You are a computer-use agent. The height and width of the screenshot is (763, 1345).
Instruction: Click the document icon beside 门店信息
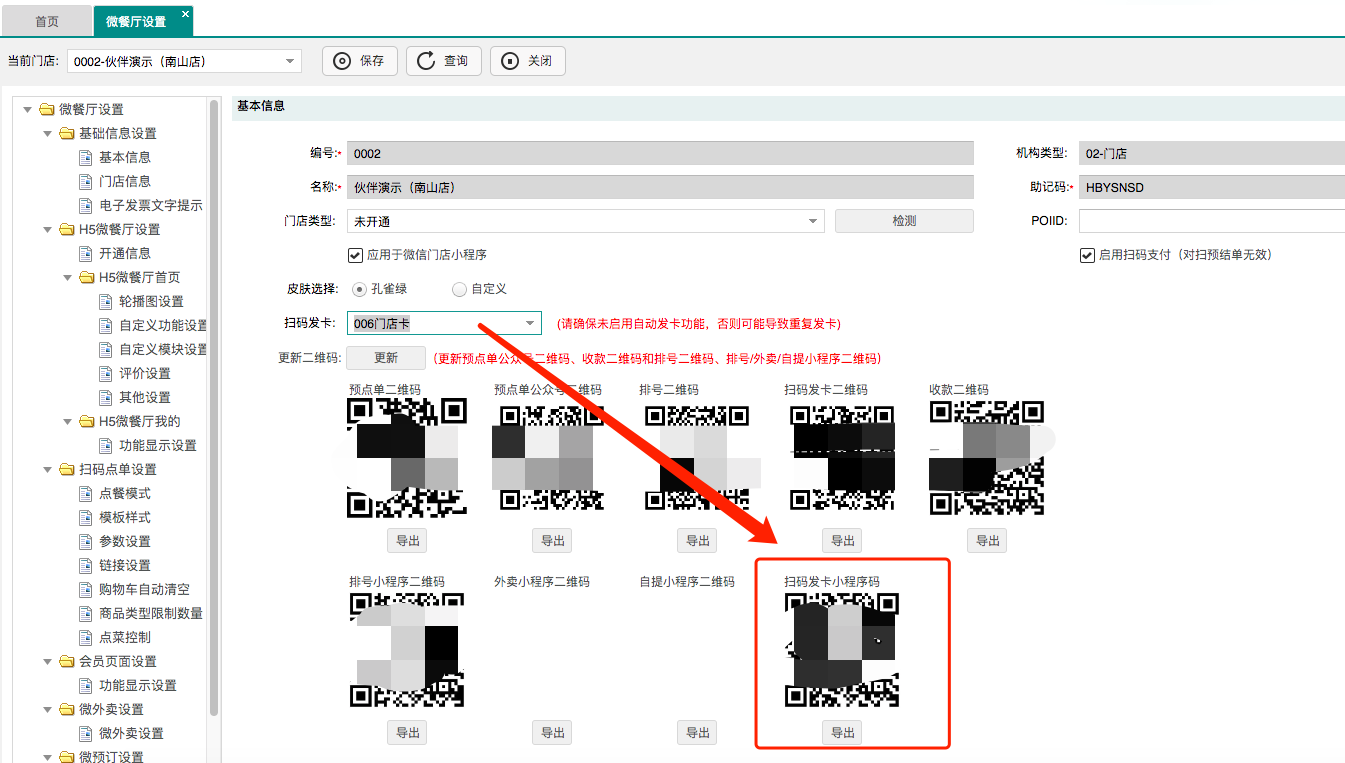(86, 181)
